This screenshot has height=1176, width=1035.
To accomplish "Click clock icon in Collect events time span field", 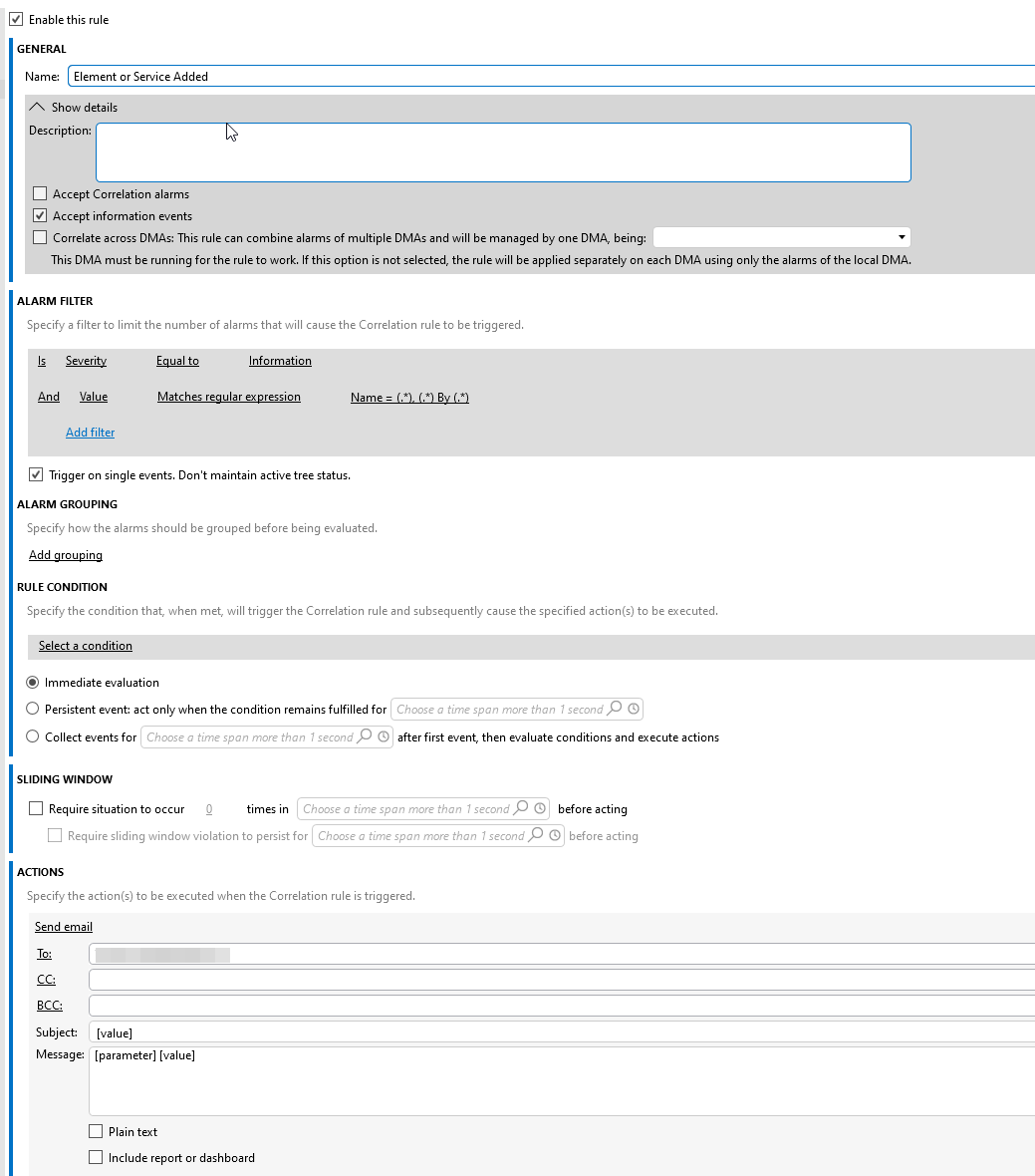I will [383, 736].
